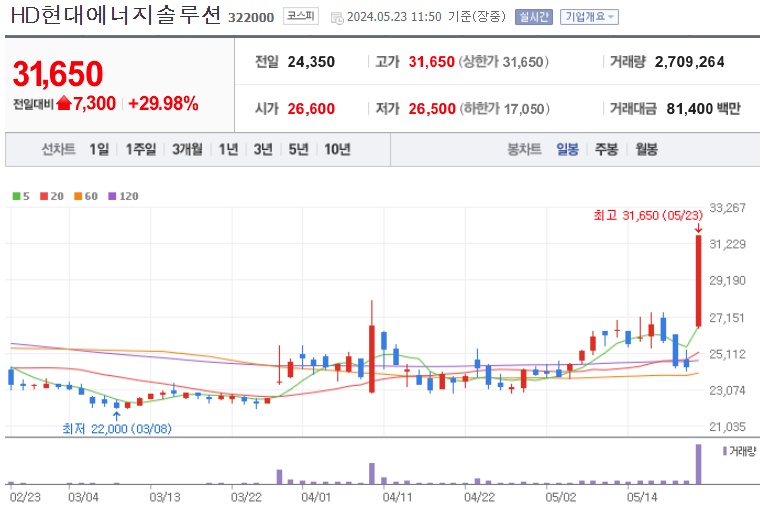
Task: Click the HD현대에너지솔루션 stock title
Action: [116, 16]
